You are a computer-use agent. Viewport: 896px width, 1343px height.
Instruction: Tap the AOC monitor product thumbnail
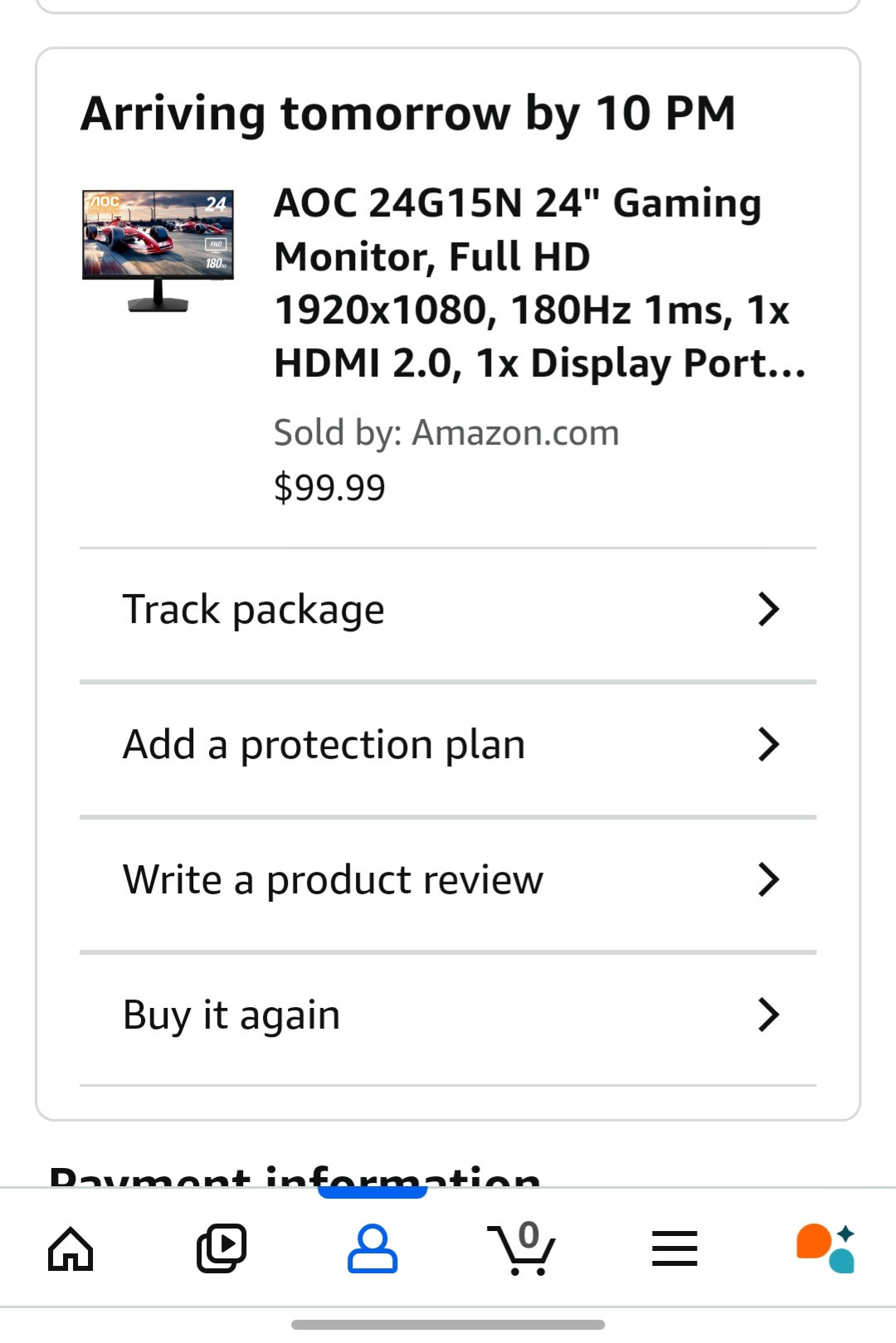pyautogui.click(x=158, y=251)
